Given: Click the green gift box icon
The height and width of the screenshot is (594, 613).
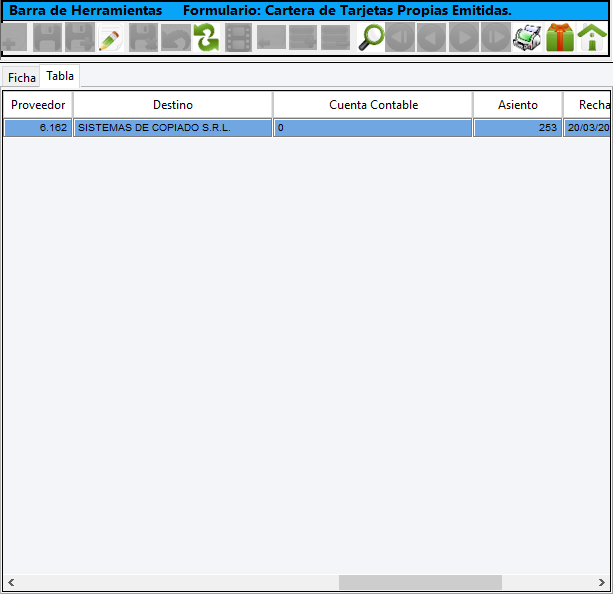Looking at the screenshot, I should tap(560, 38).
